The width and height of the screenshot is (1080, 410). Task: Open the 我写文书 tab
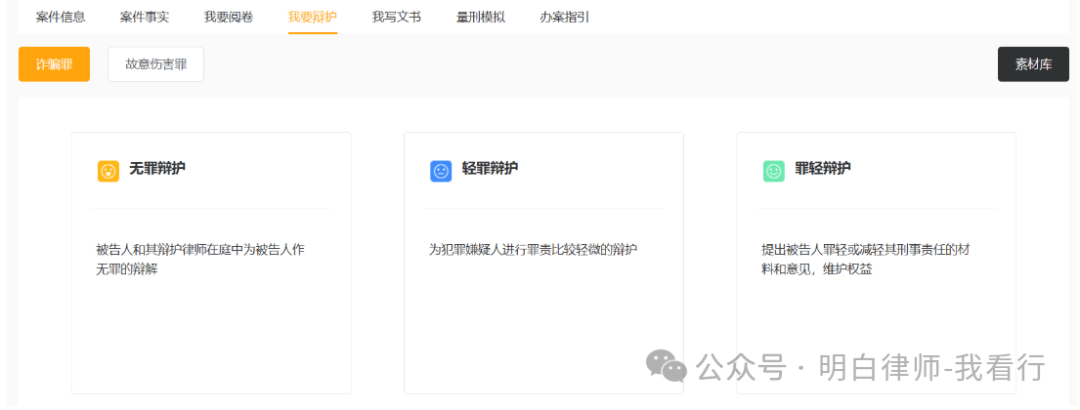(397, 17)
